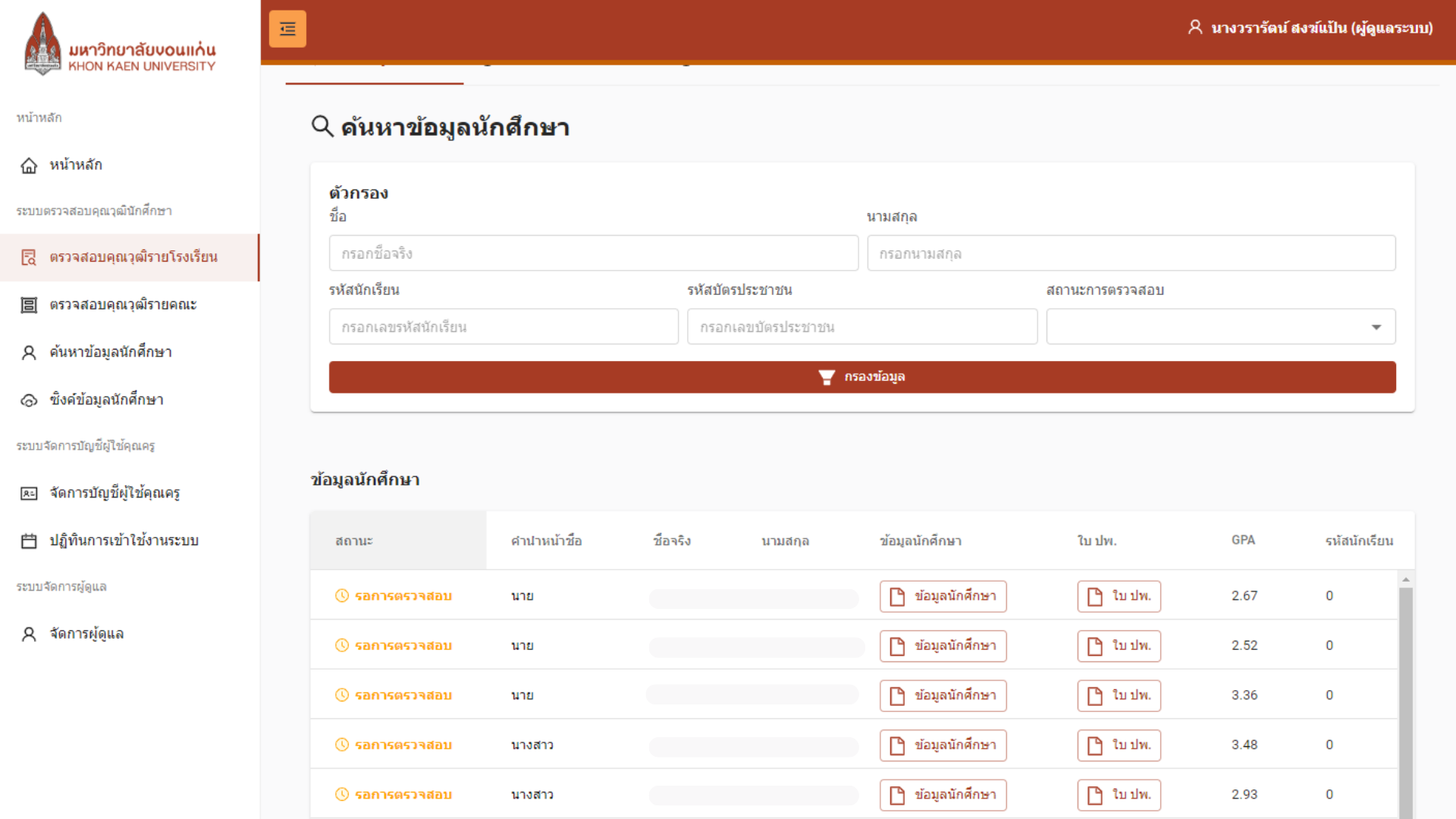Focus the รหัสบัตรประชาชน ID card field
The height and width of the screenshot is (819, 1456).
tap(861, 327)
